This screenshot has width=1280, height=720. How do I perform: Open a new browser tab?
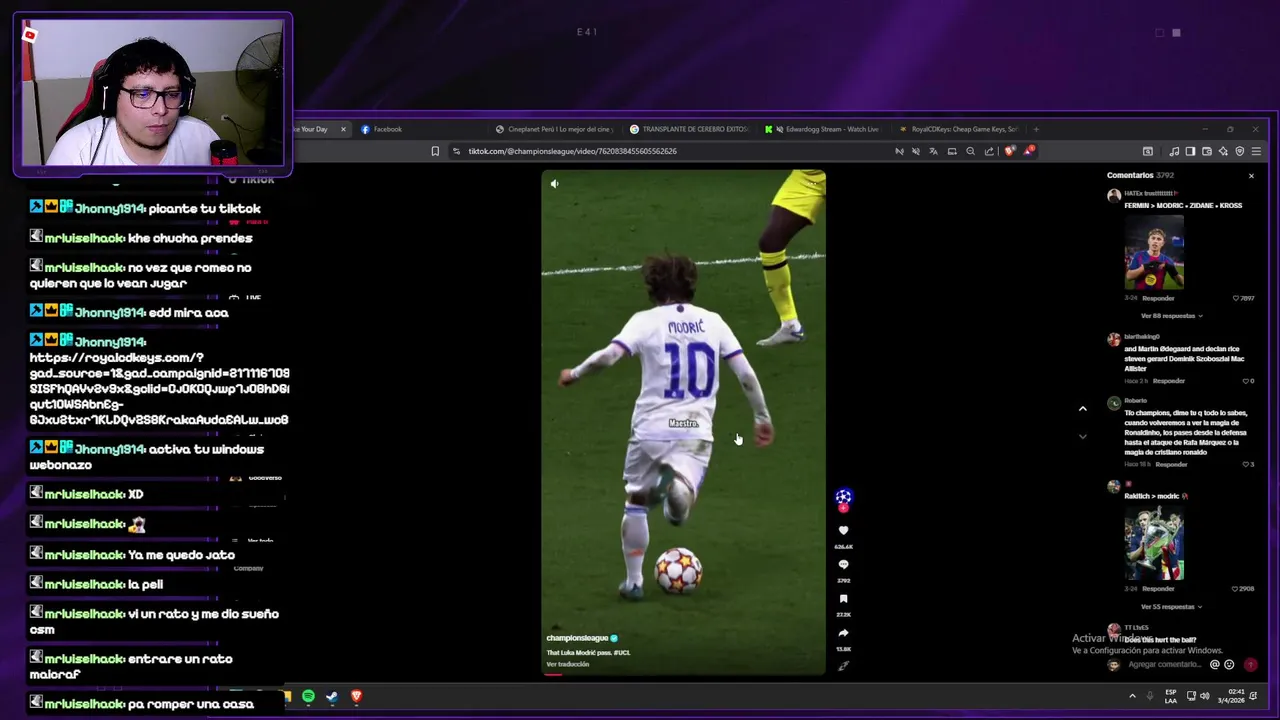pyautogui.click(x=1036, y=129)
